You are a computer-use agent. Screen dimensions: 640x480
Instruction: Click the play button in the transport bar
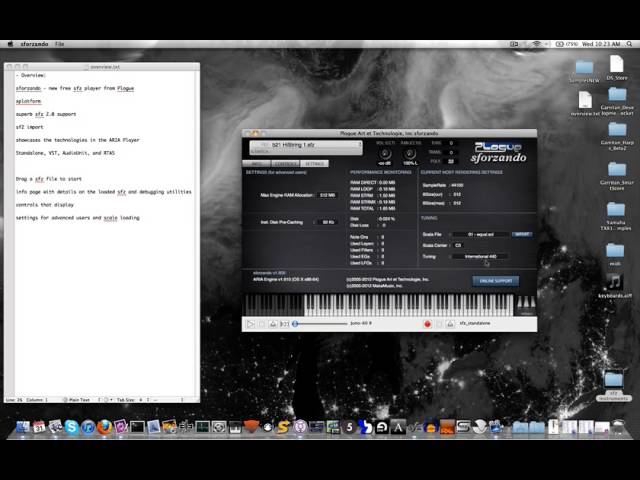tap(250, 324)
